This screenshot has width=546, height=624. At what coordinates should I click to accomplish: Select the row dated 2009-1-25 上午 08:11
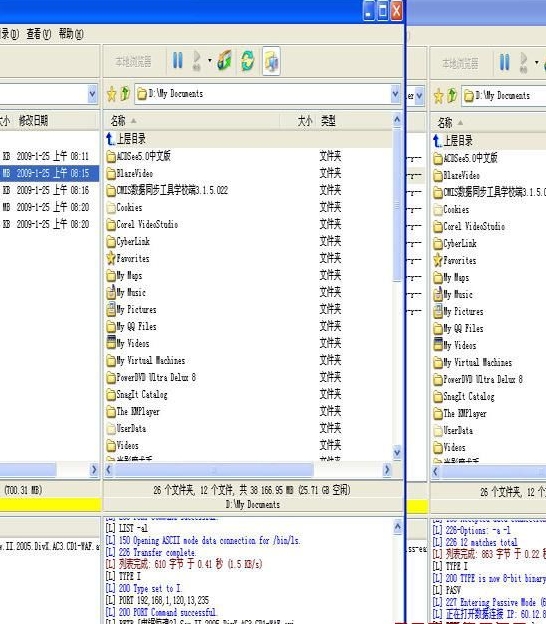pos(49,156)
